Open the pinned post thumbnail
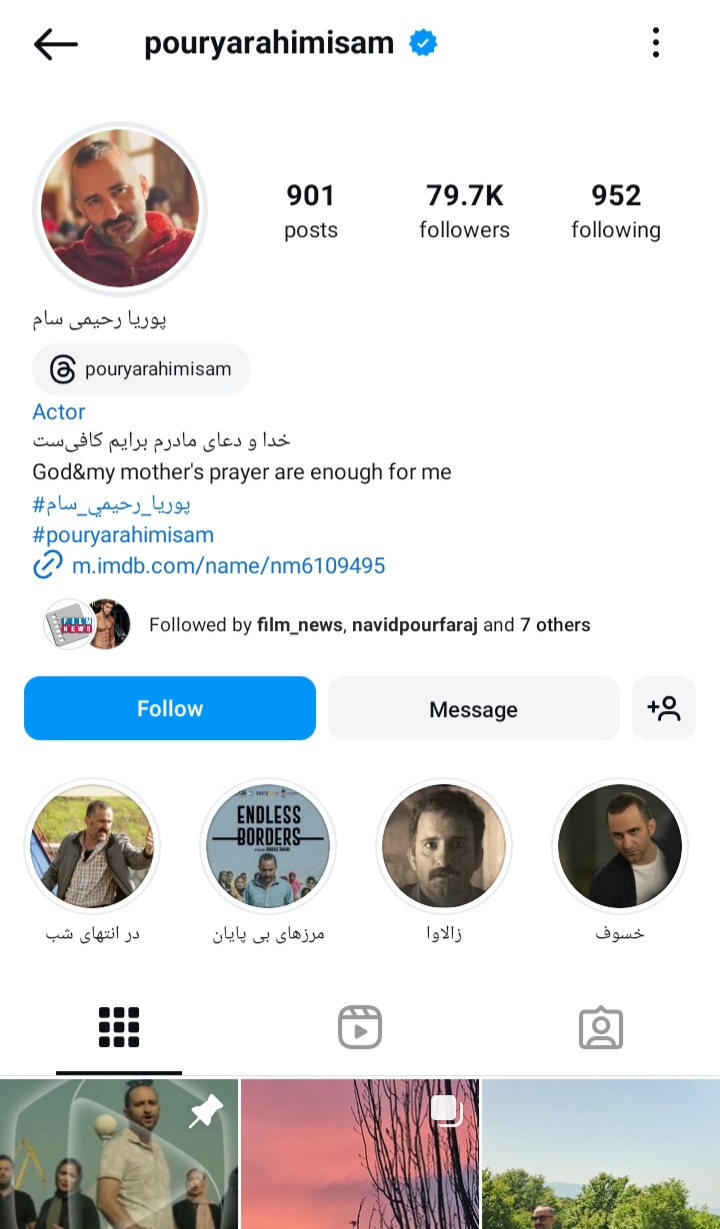Viewport: 720px width, 1229px height. coord(119,1154)
